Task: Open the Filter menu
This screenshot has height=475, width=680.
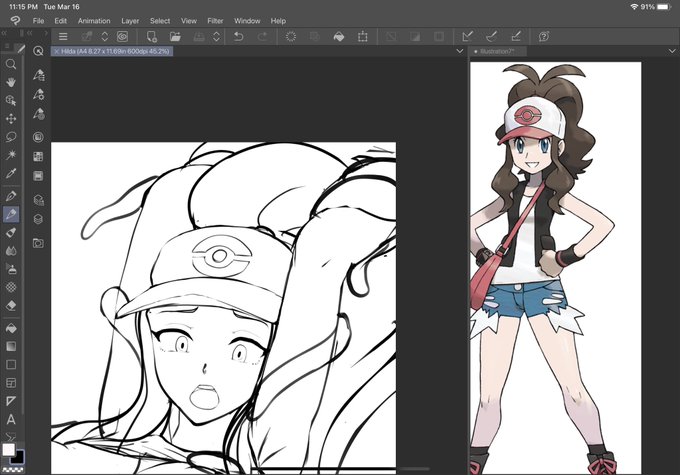Action: click(215, 21)
